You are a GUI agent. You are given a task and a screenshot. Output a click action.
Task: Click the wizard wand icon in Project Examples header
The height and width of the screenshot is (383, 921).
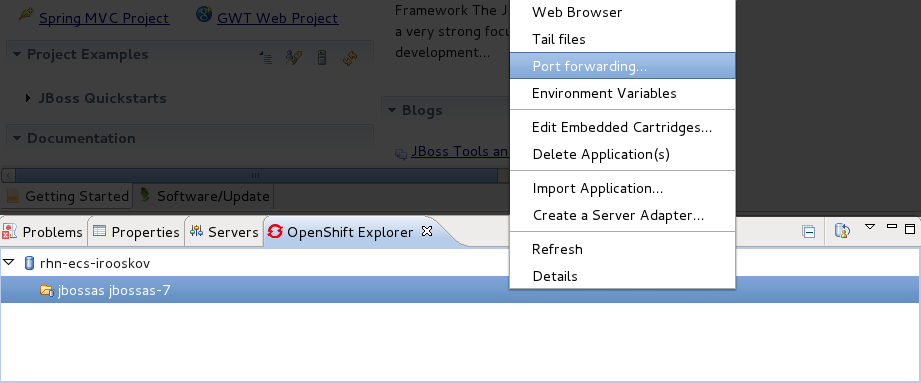pyautogui.click(x=293, y=58)
